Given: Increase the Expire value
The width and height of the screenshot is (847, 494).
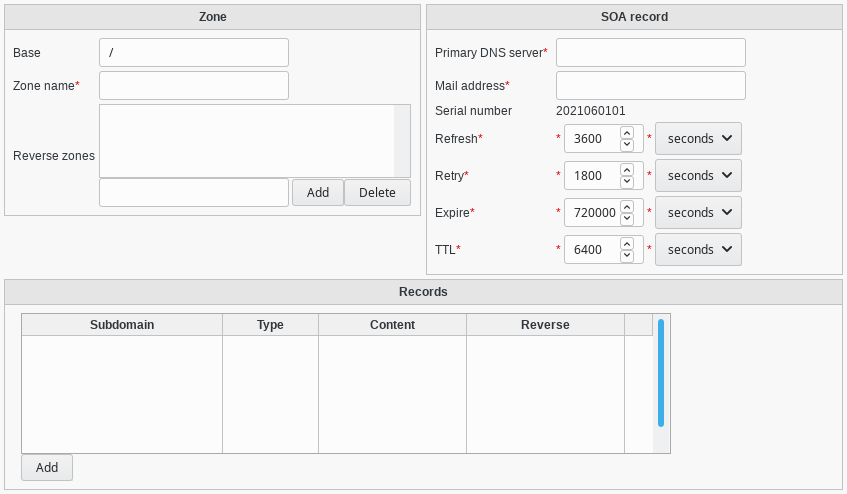Looking at the screenshot, I should (627, 207).
